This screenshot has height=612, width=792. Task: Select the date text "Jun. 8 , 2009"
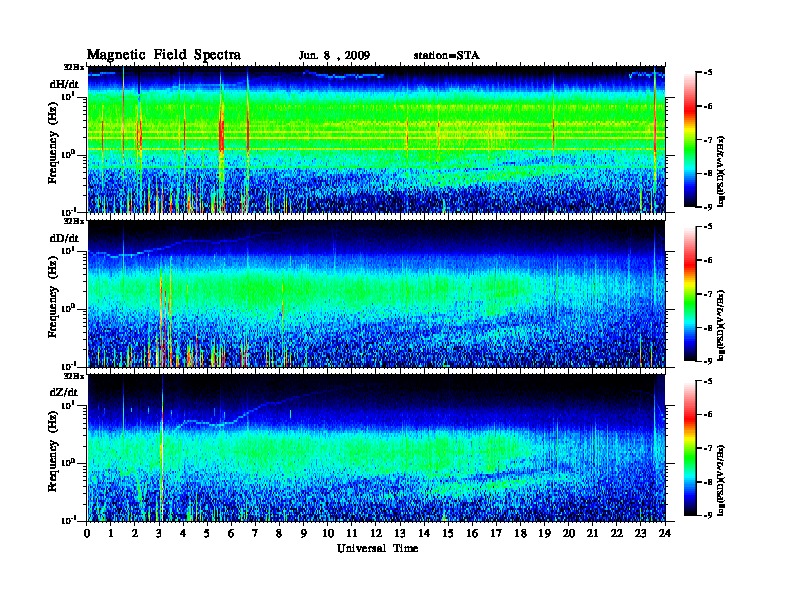[334, 56]
